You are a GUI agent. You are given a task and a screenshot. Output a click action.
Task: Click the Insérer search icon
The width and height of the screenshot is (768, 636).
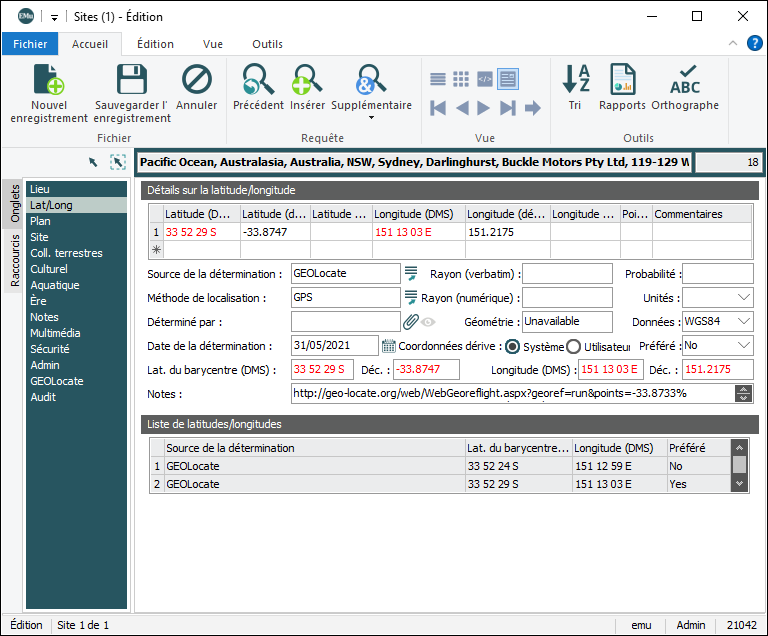[307, 80]
